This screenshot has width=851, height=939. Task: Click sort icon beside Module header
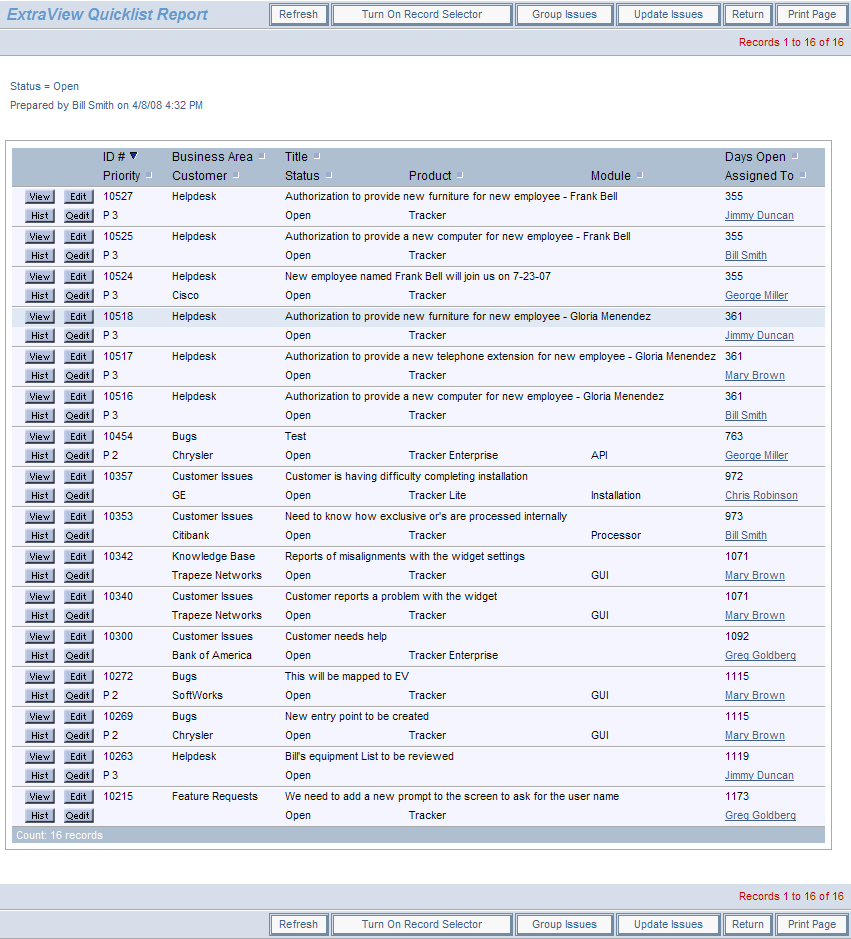pyautogui.click(x=640, y=176)
